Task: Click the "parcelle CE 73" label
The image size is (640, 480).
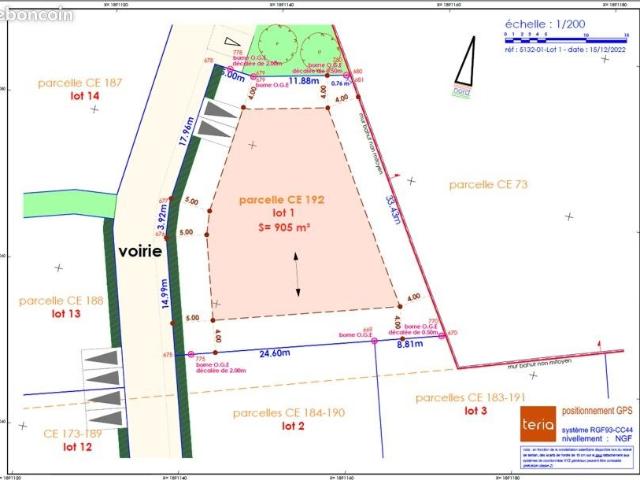Action: tap(488, 184)
